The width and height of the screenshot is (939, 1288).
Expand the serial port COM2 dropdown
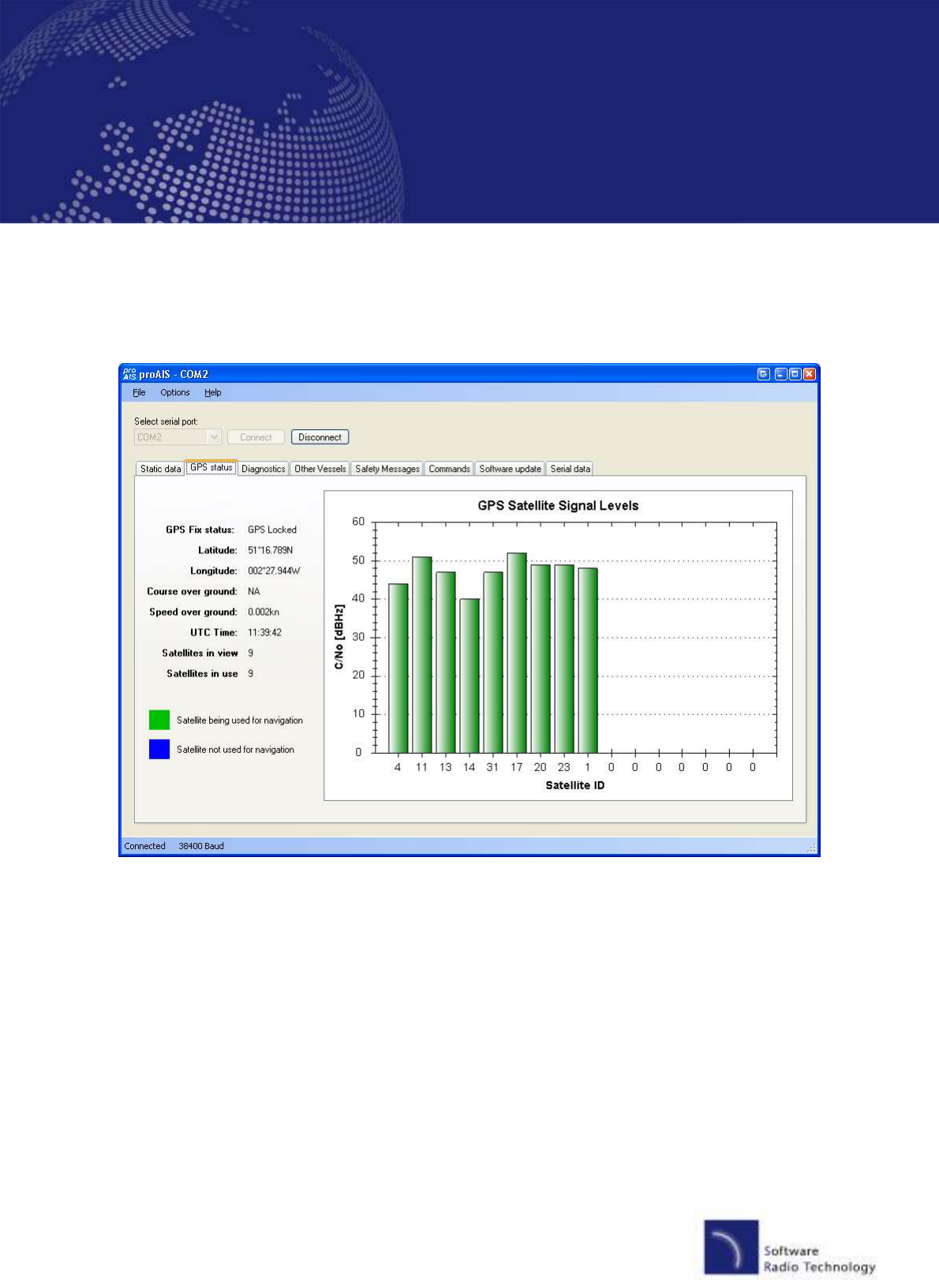[x=213, y=437]
